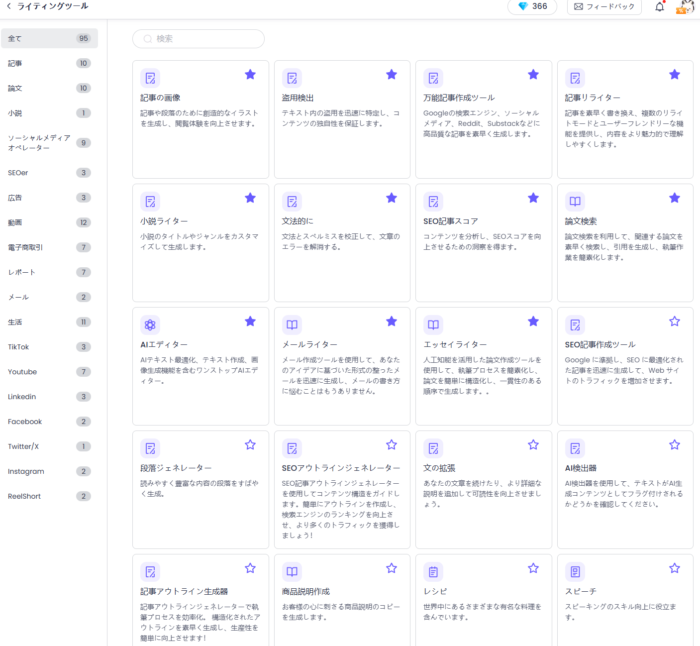Select the 論文 category

49,88
